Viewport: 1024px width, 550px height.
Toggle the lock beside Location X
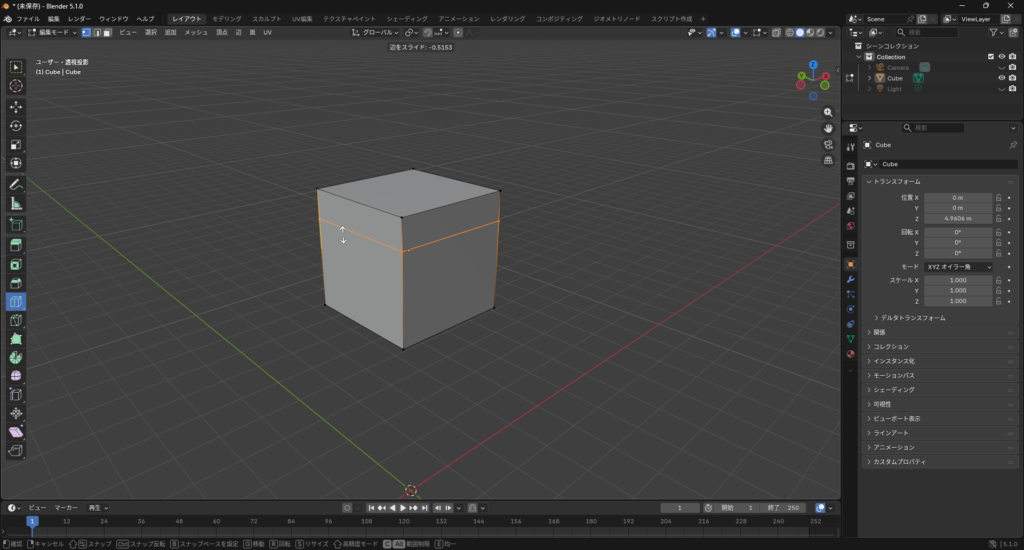click(x=998, y=198)
